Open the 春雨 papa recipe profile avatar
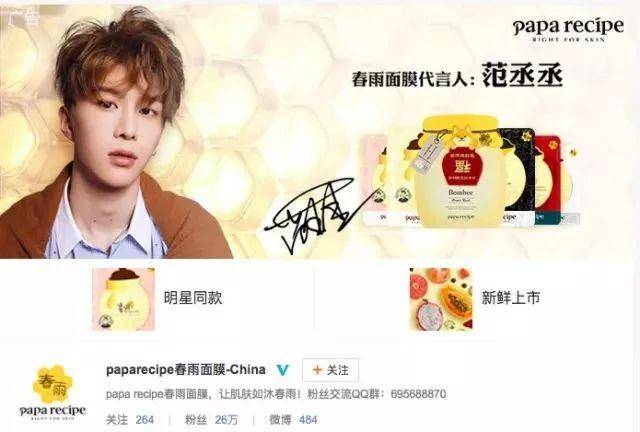This screenshot has width=640, height=432. (x=53, y=393)
